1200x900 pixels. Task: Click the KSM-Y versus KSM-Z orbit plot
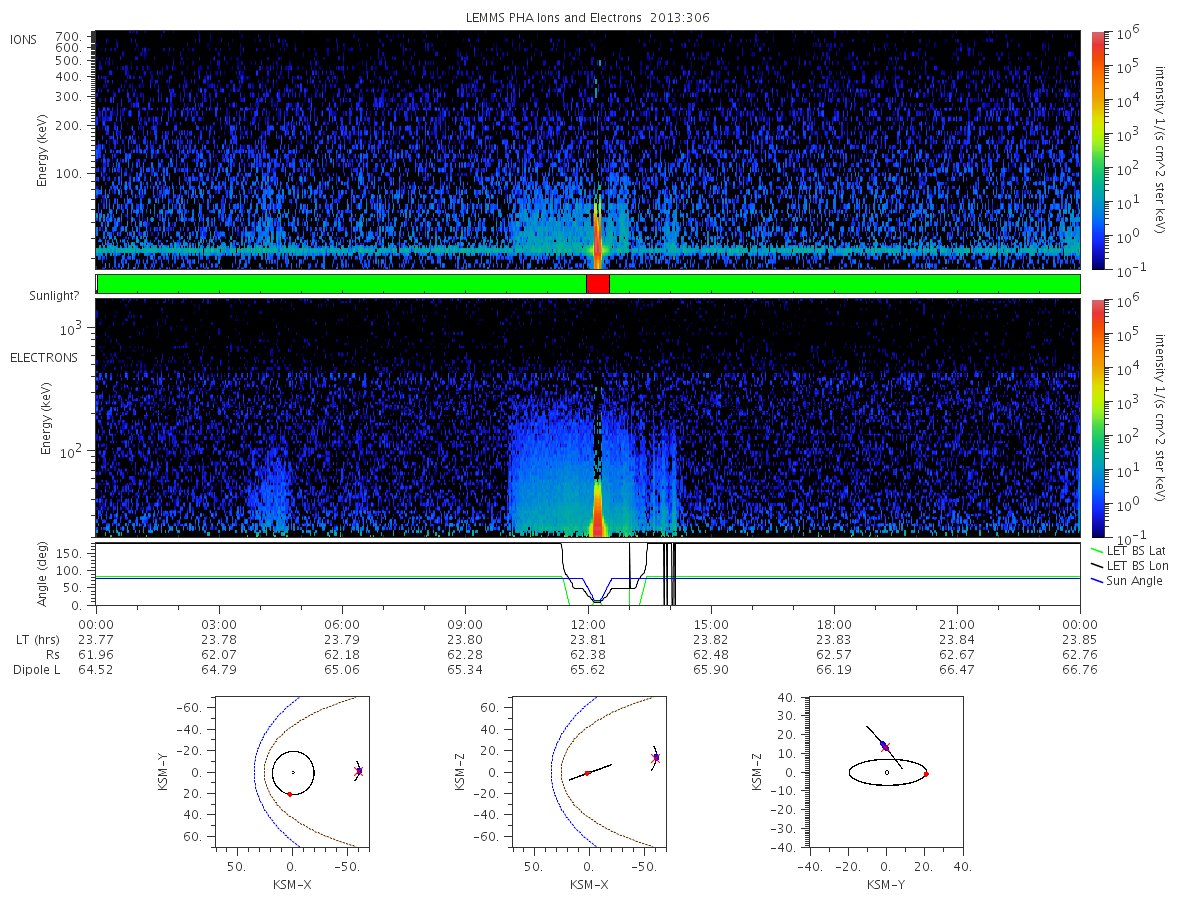click(886, 772)
